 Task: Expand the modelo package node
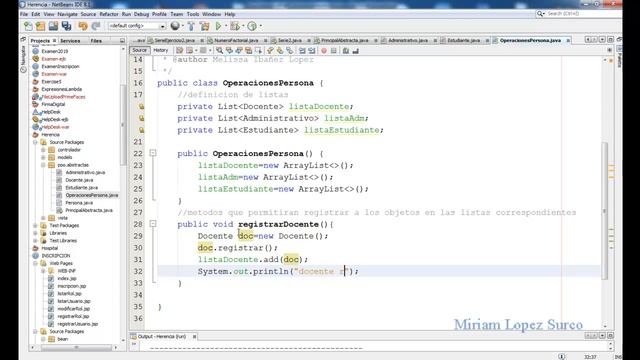(x=43, y=157)
